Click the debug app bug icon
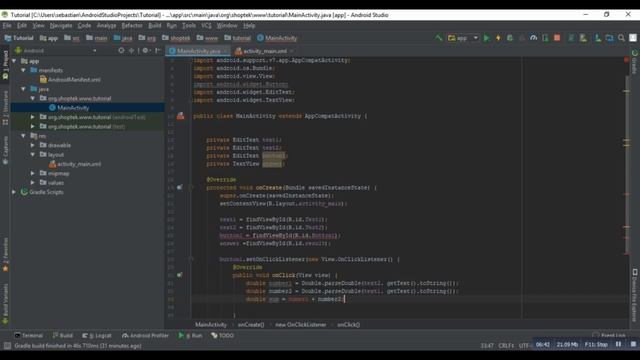Viewport: 640px width, 360px height. click(x=510, y=38)
